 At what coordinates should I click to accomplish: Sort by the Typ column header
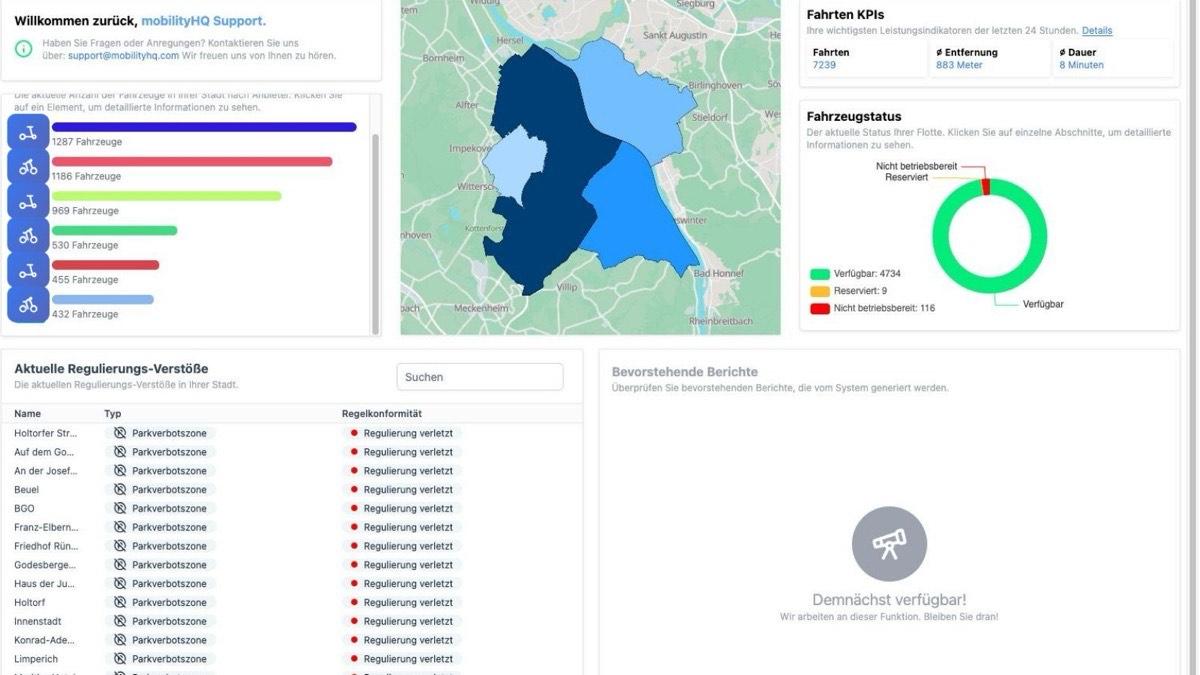coord(113,413)
